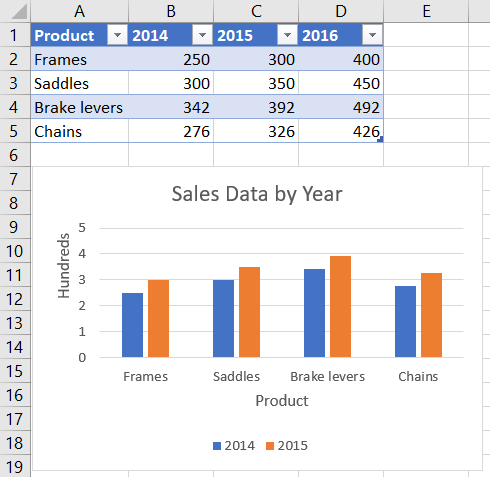Image resolution: width=490 pixels, height=477 pixels.
Task: Select the orange 2015 bar for Chains
Action: pos(431,315)
